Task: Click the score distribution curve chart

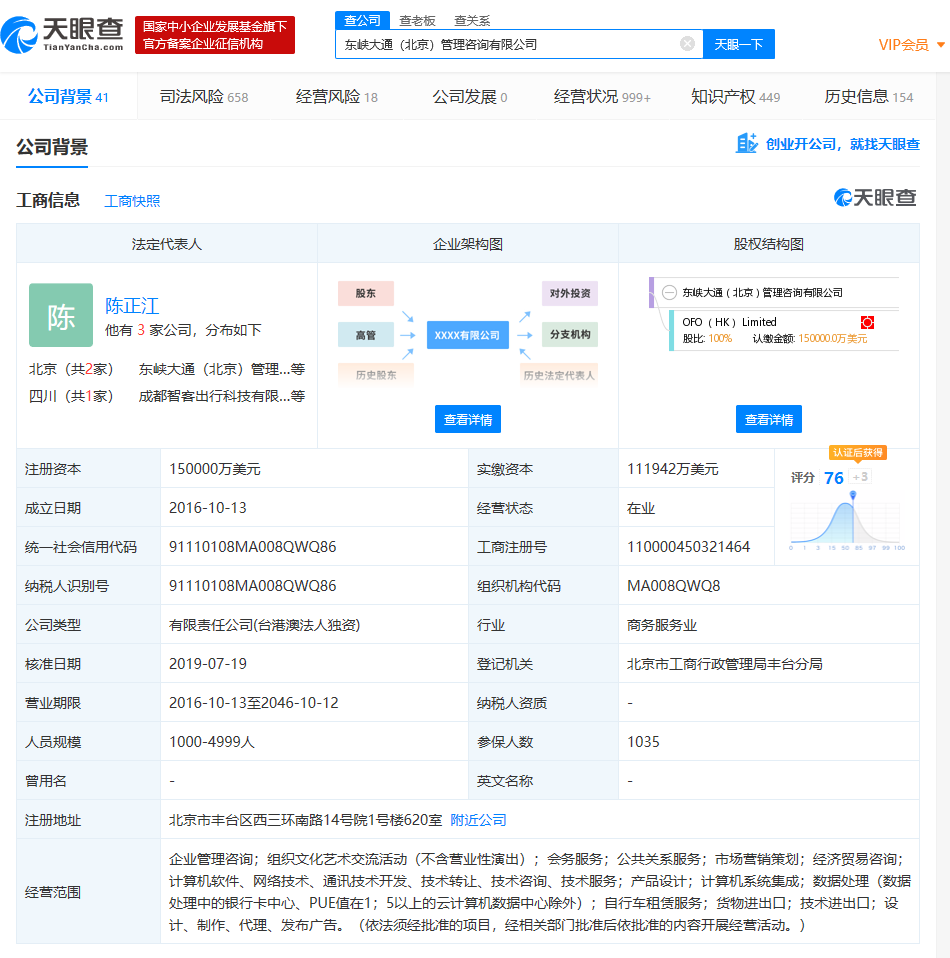Action: click(x=846, y=521)
